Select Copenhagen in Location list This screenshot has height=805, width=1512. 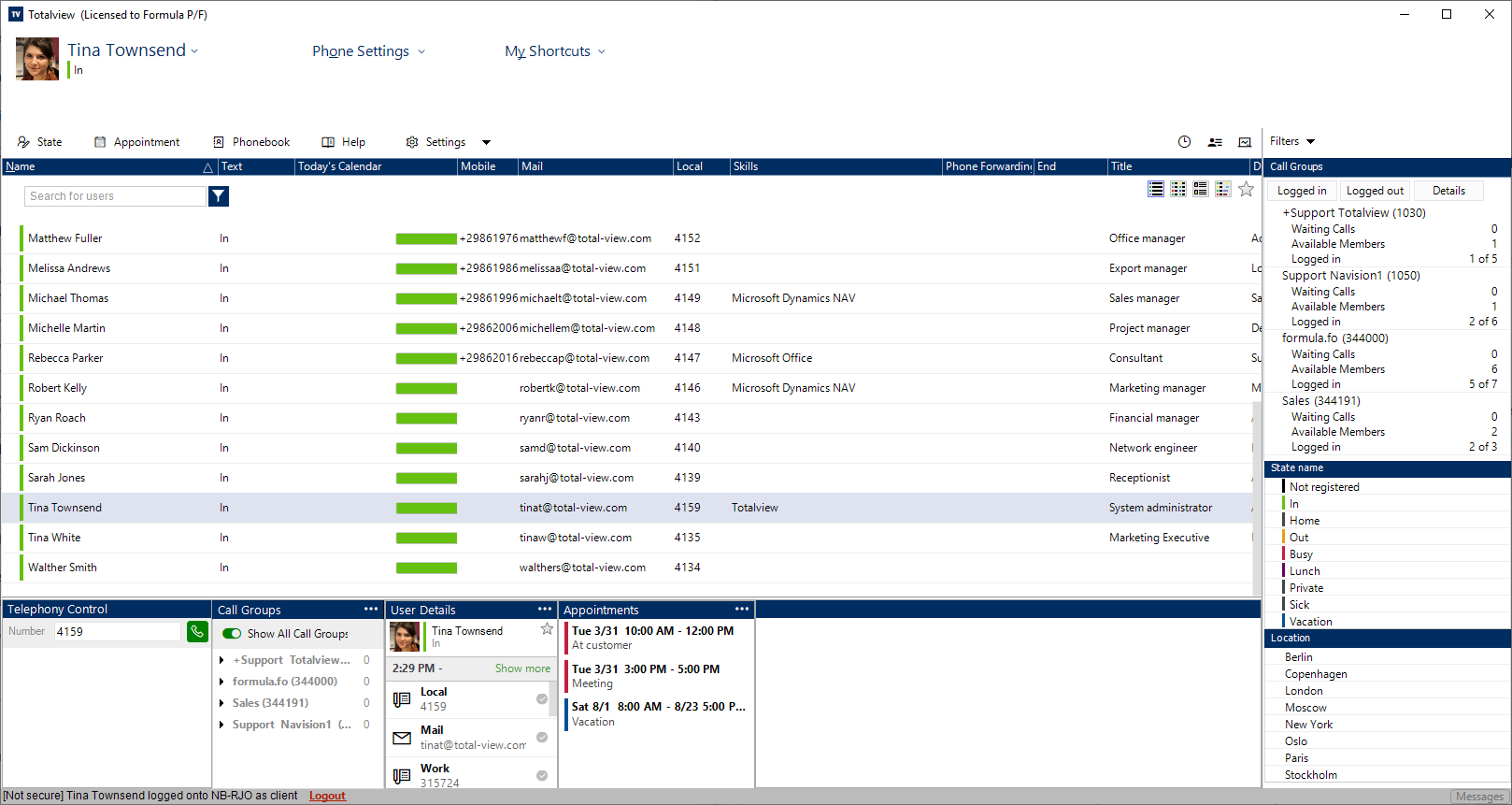coord(1316,674)
